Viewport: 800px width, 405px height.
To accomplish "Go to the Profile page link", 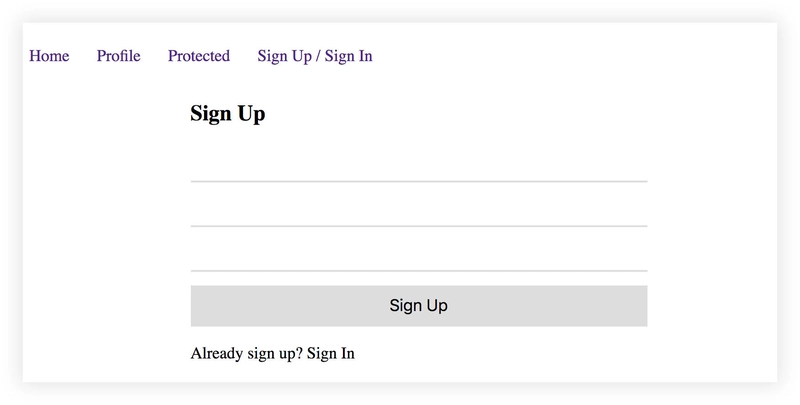I will (x=118, y=56).
